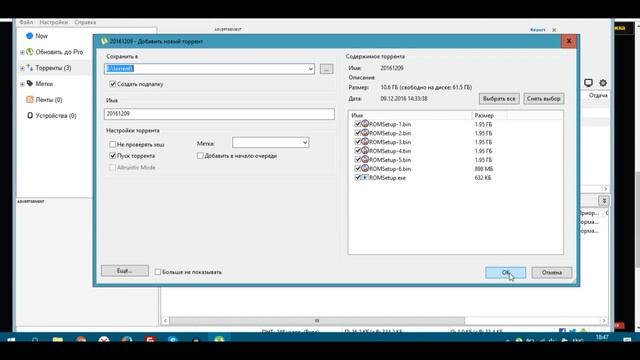
Task: Click the Report link above the ad
Action: click(538, 30)
